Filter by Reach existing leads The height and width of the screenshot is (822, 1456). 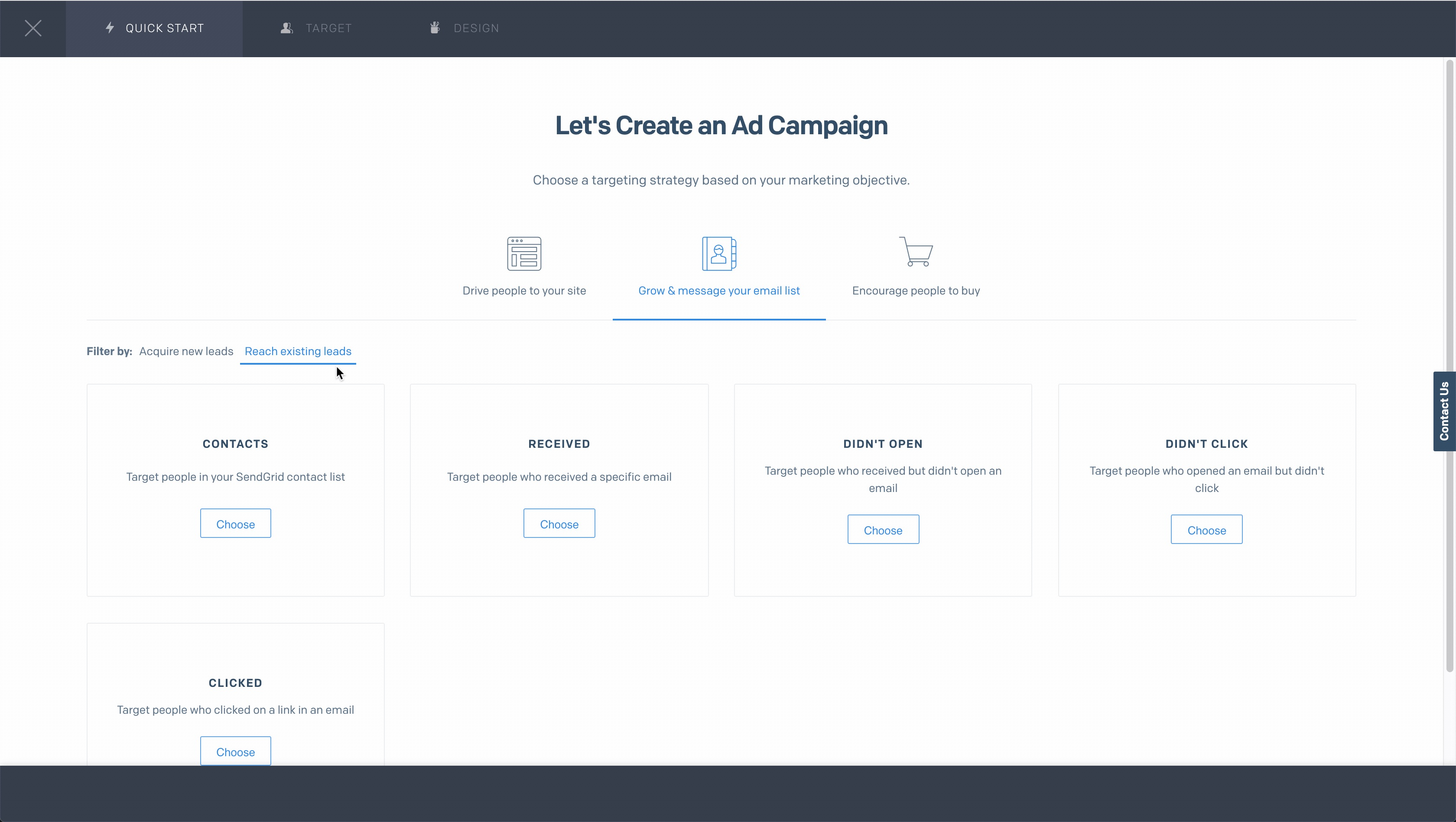coord(298,351)
